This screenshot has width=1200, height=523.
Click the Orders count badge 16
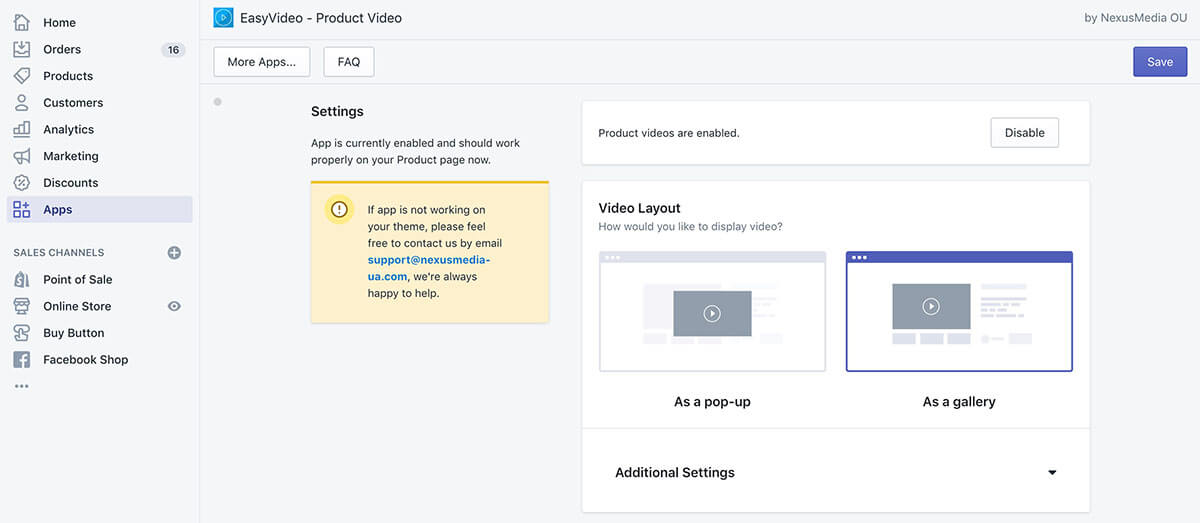pos(173,50)
